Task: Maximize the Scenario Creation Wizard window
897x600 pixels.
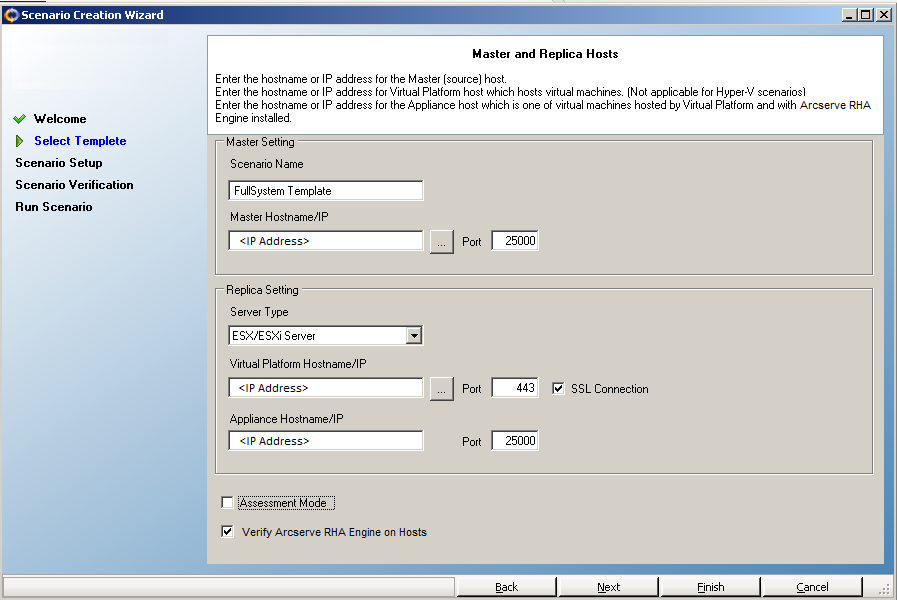Action: pyautogui.click(x=866, y=15)
